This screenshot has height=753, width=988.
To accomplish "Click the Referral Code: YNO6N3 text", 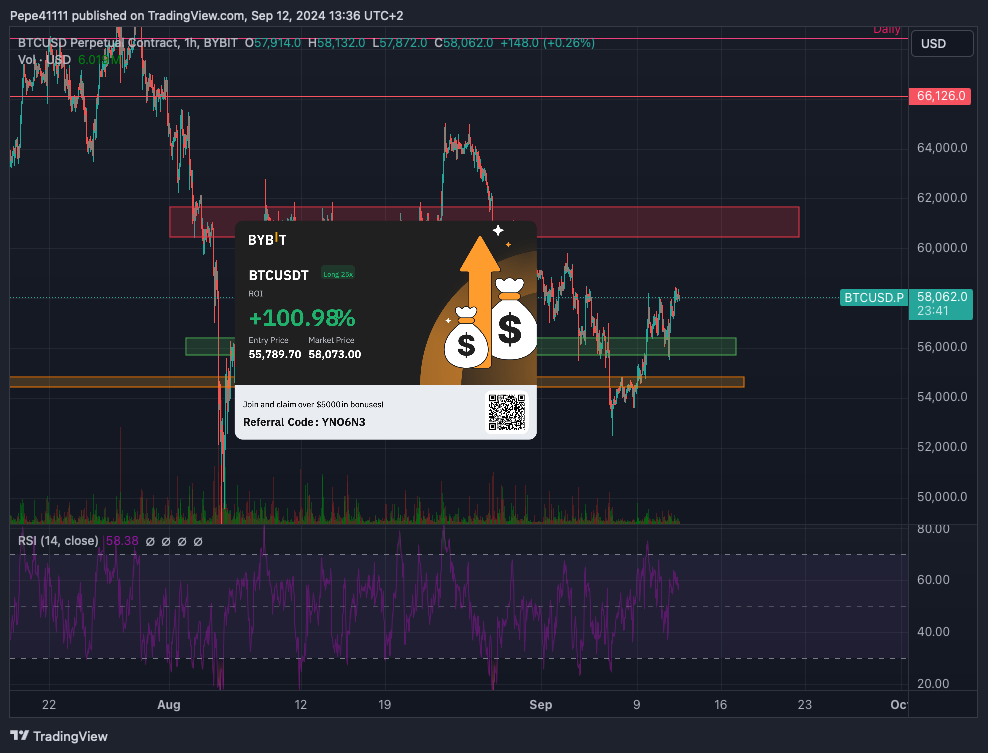I will point(304,422).
